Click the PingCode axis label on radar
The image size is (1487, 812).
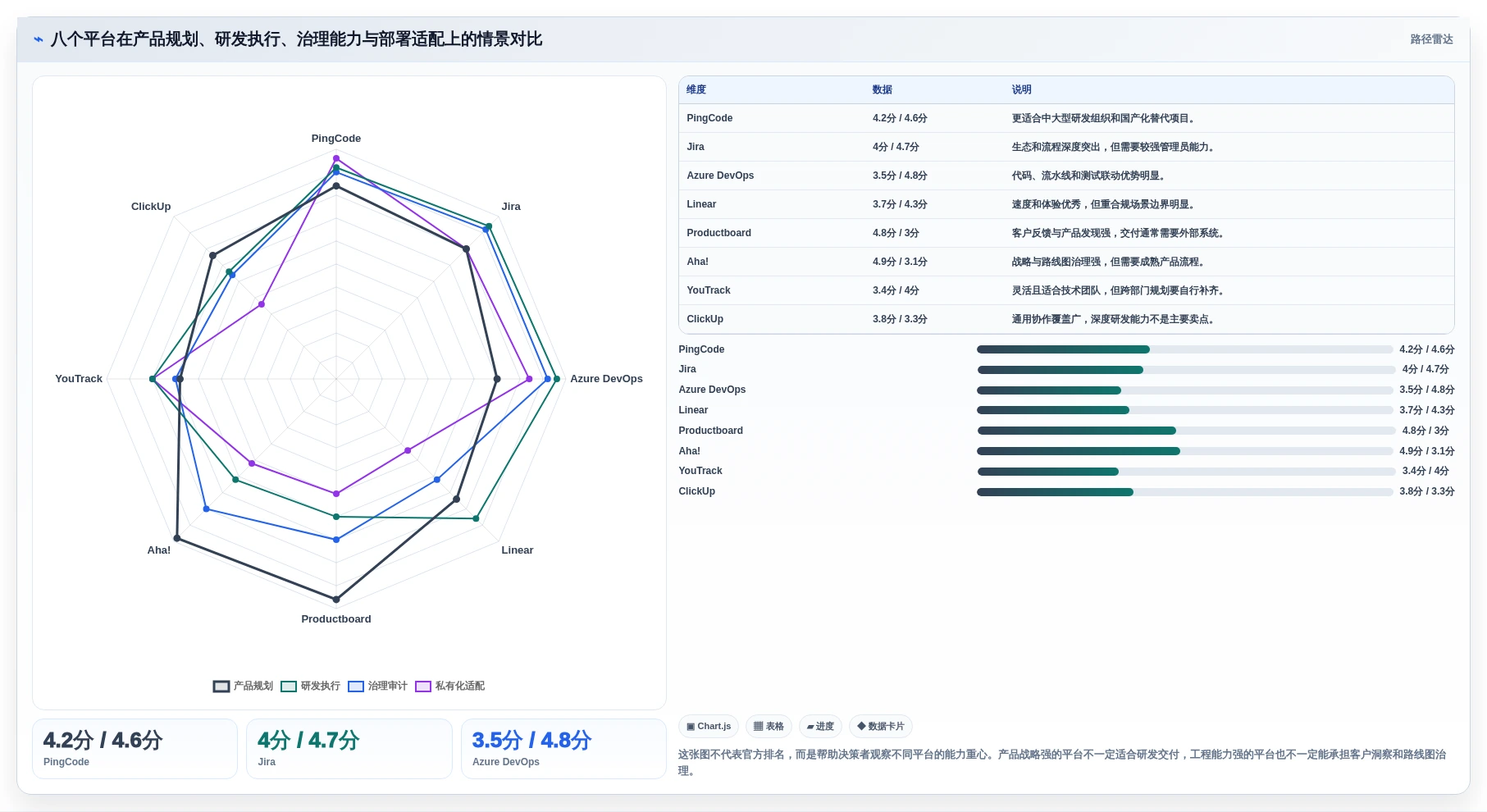pos(336,139)
